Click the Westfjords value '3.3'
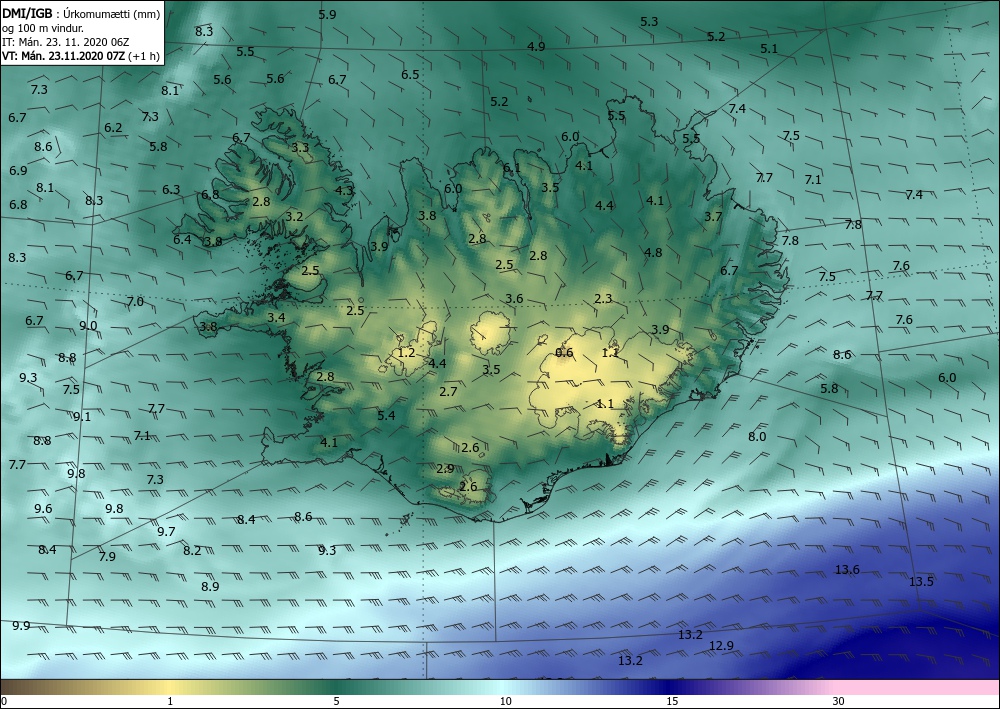The height and width of the screenshot is (709, 1000). (300, 147)
